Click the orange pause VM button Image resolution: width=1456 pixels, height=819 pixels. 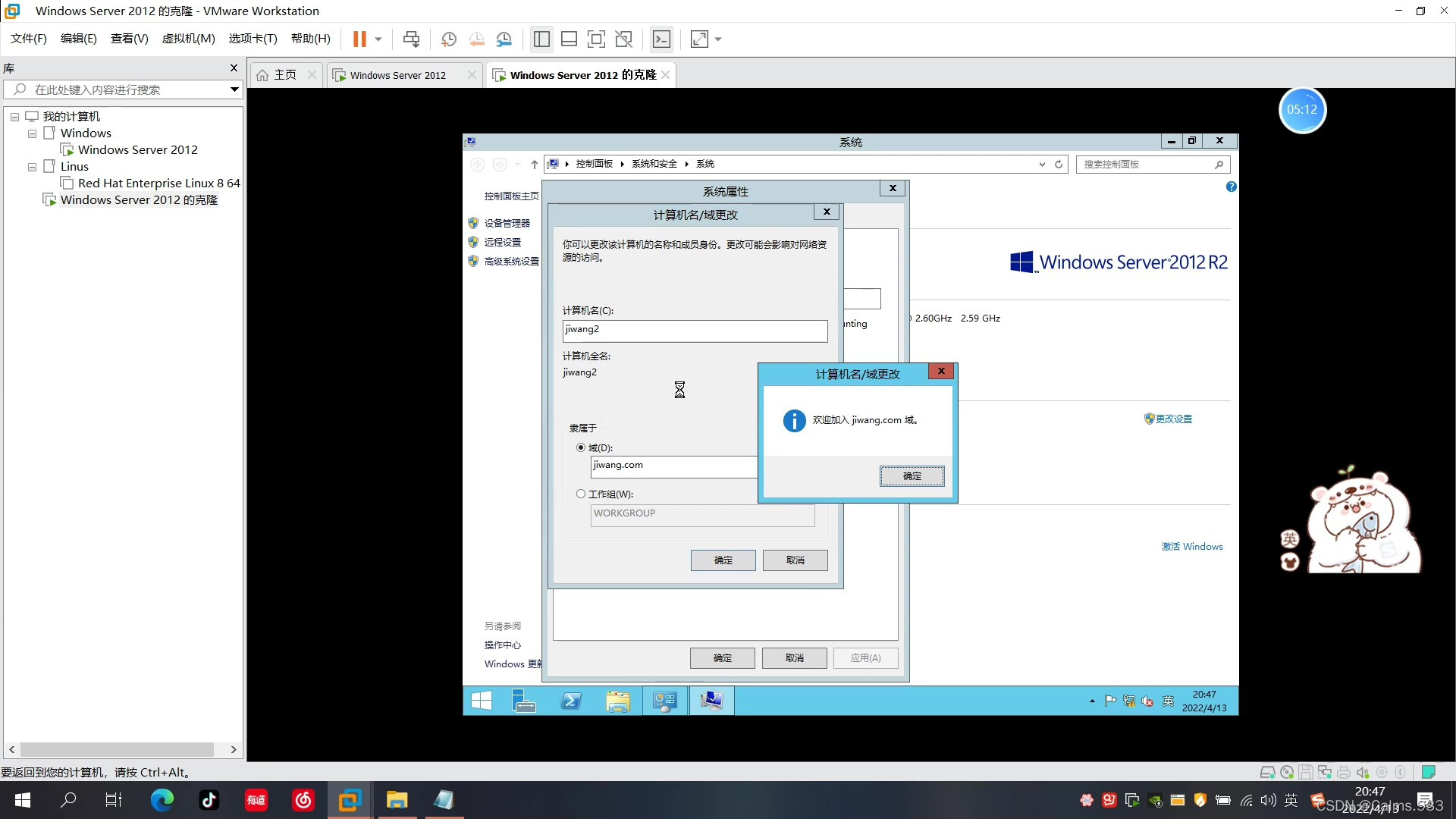pos(359,39)
